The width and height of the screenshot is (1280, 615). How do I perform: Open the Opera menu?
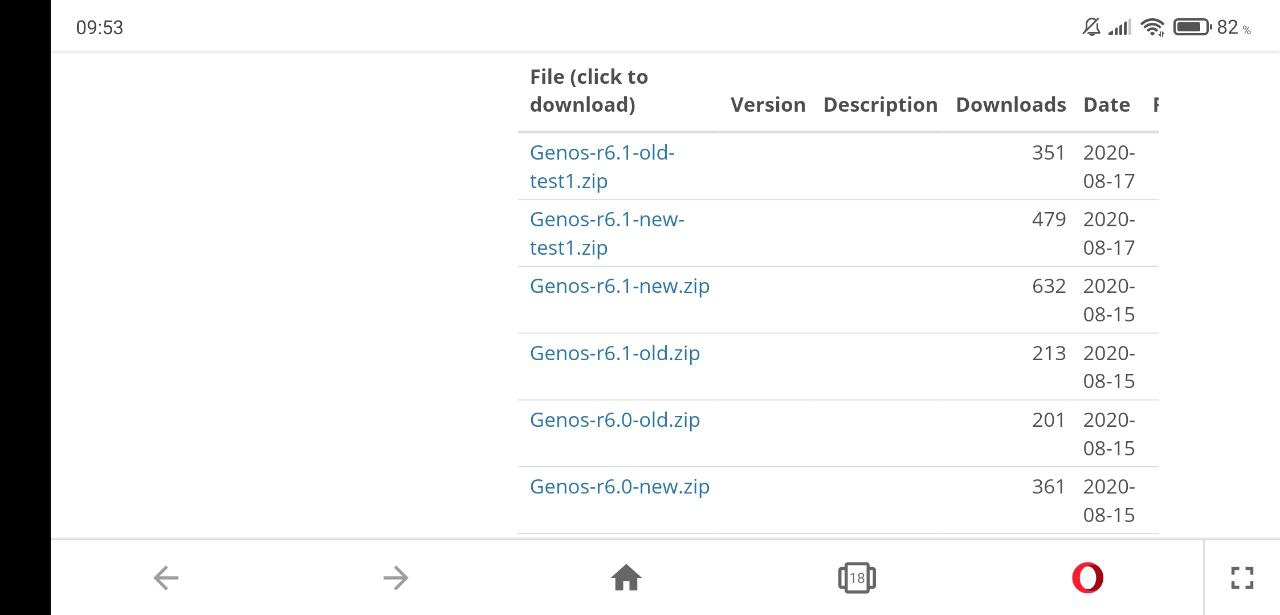1087,577
